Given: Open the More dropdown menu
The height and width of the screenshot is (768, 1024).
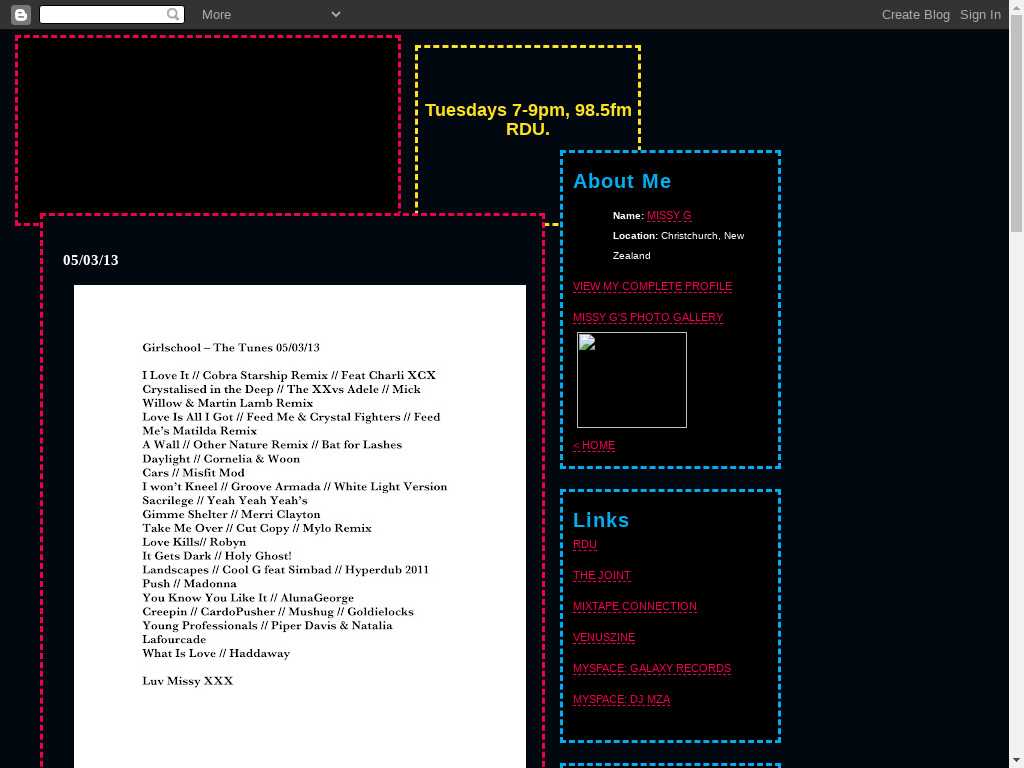Looking at the screenshot, I should pyautogui.click(x=270, y=14).
